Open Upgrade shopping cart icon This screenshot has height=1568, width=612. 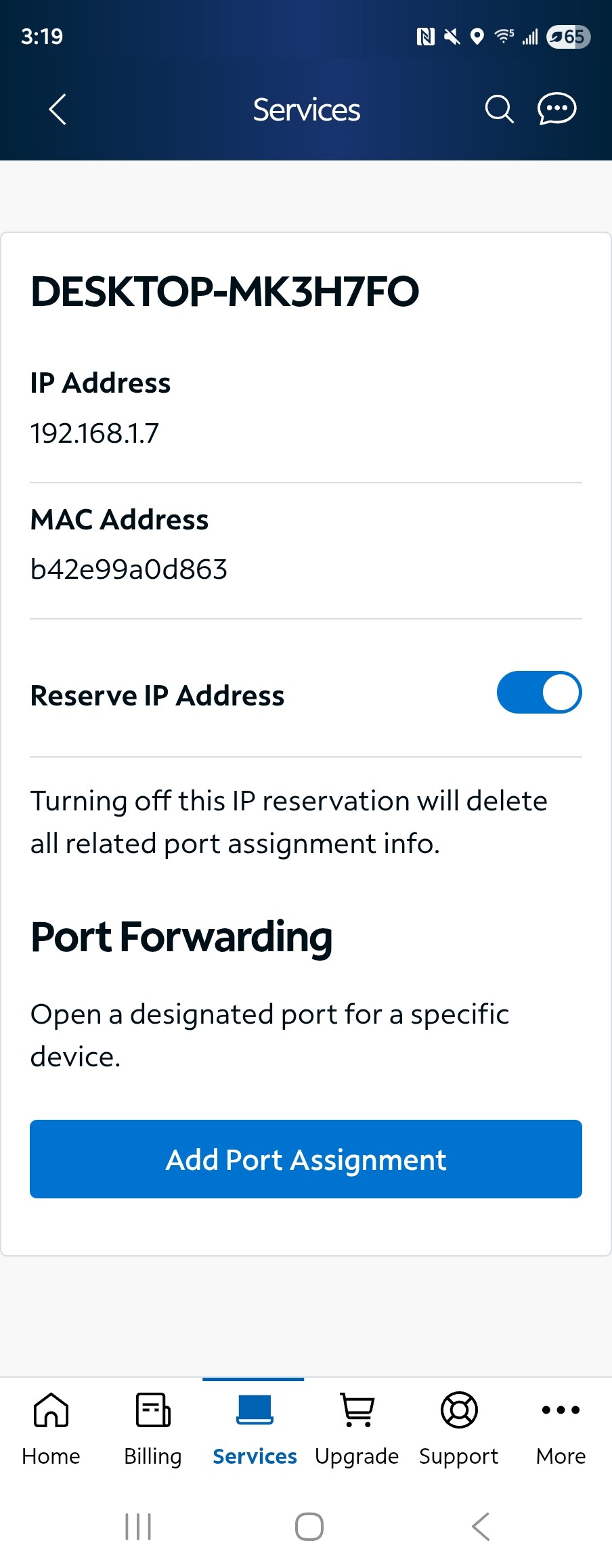357,1411
